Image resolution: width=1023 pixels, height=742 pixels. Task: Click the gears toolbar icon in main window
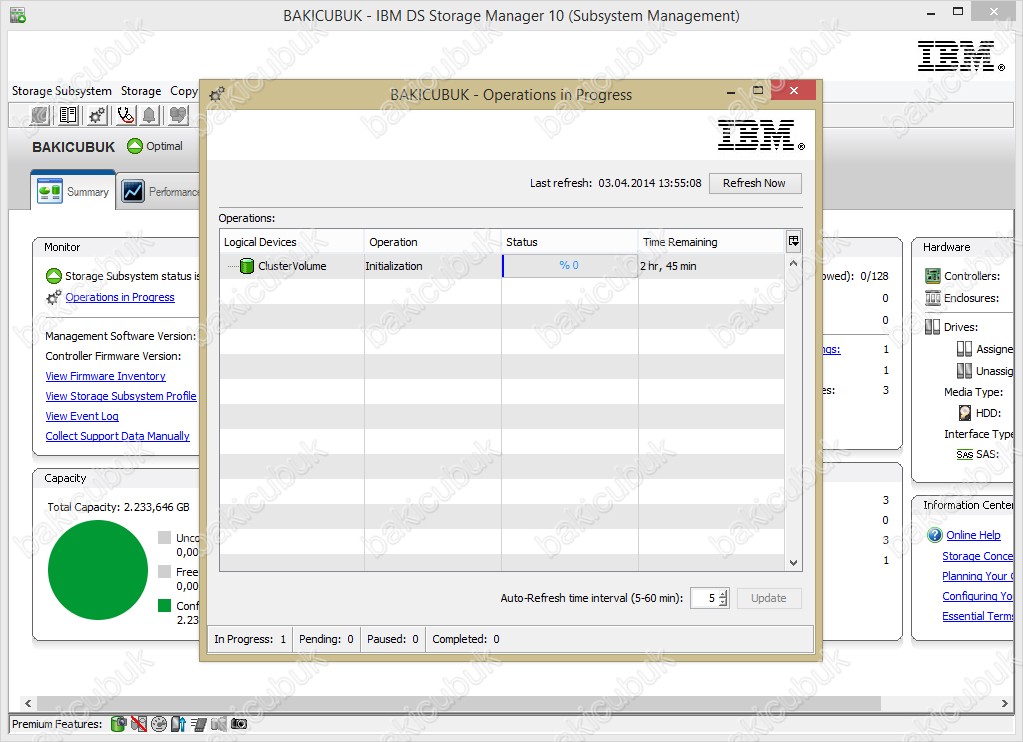pos(97,116)
